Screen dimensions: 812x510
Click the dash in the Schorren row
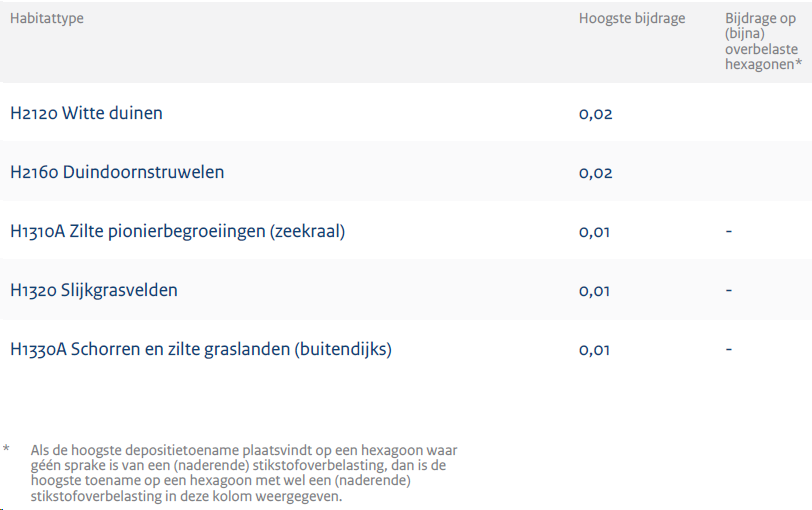(729, 349)
